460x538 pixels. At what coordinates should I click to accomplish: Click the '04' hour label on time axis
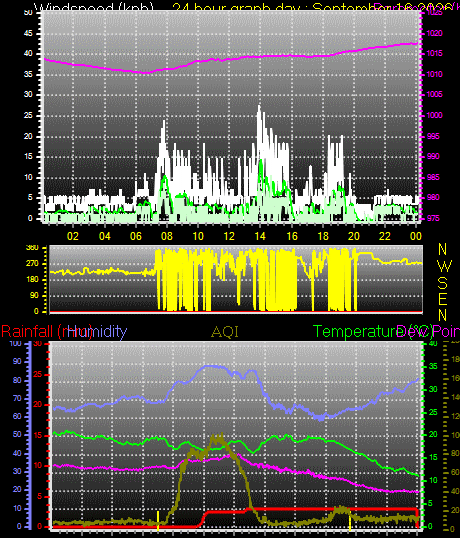105,236
